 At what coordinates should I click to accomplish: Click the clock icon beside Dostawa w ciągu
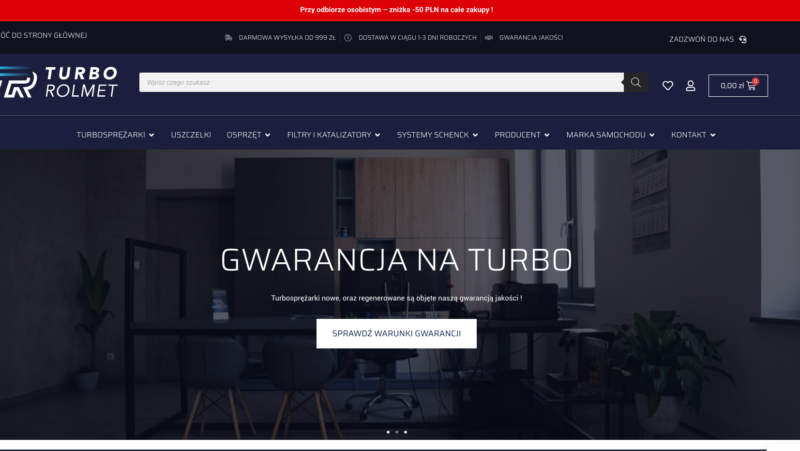pyautogui.click(x=348, y=38)
